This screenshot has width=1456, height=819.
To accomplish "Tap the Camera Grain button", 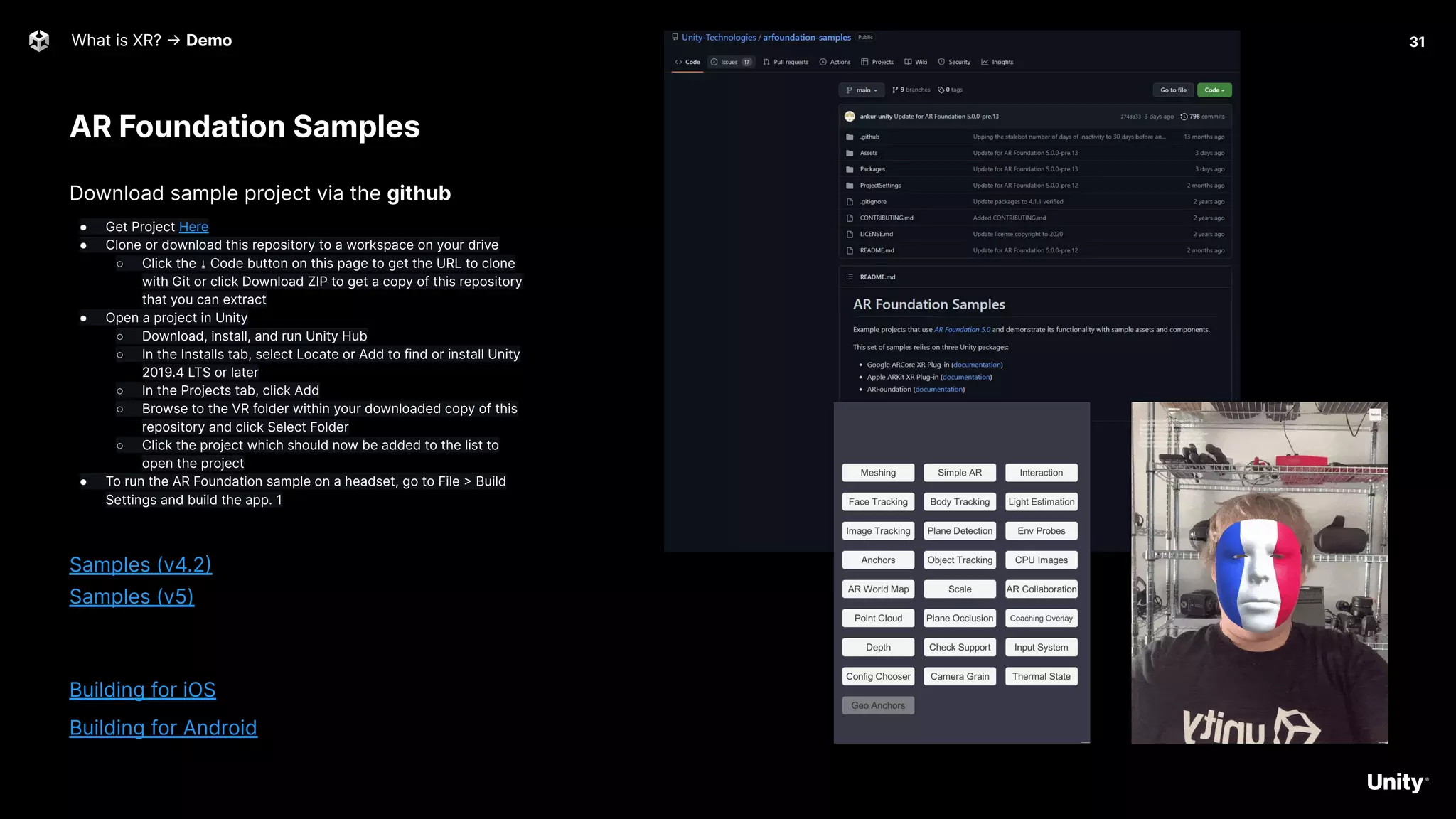I will 960,677.
